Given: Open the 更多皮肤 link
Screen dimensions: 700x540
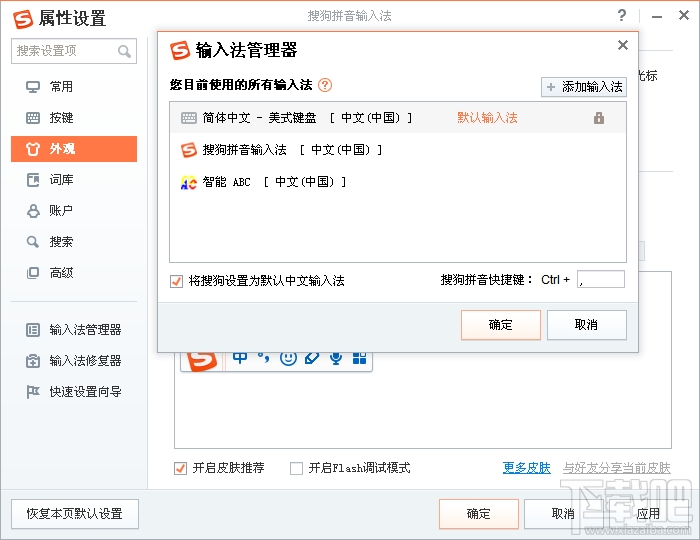Looking at the screenshot, I should pyautogui.click(x=526, y=468).
